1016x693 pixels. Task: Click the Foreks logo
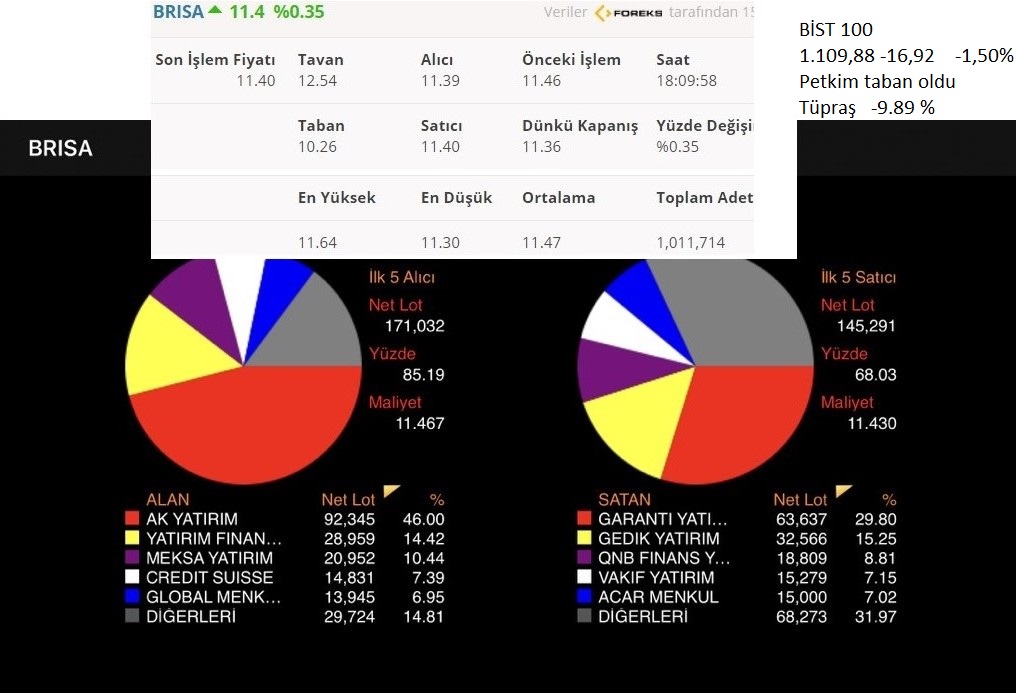[x=628, y=12]
